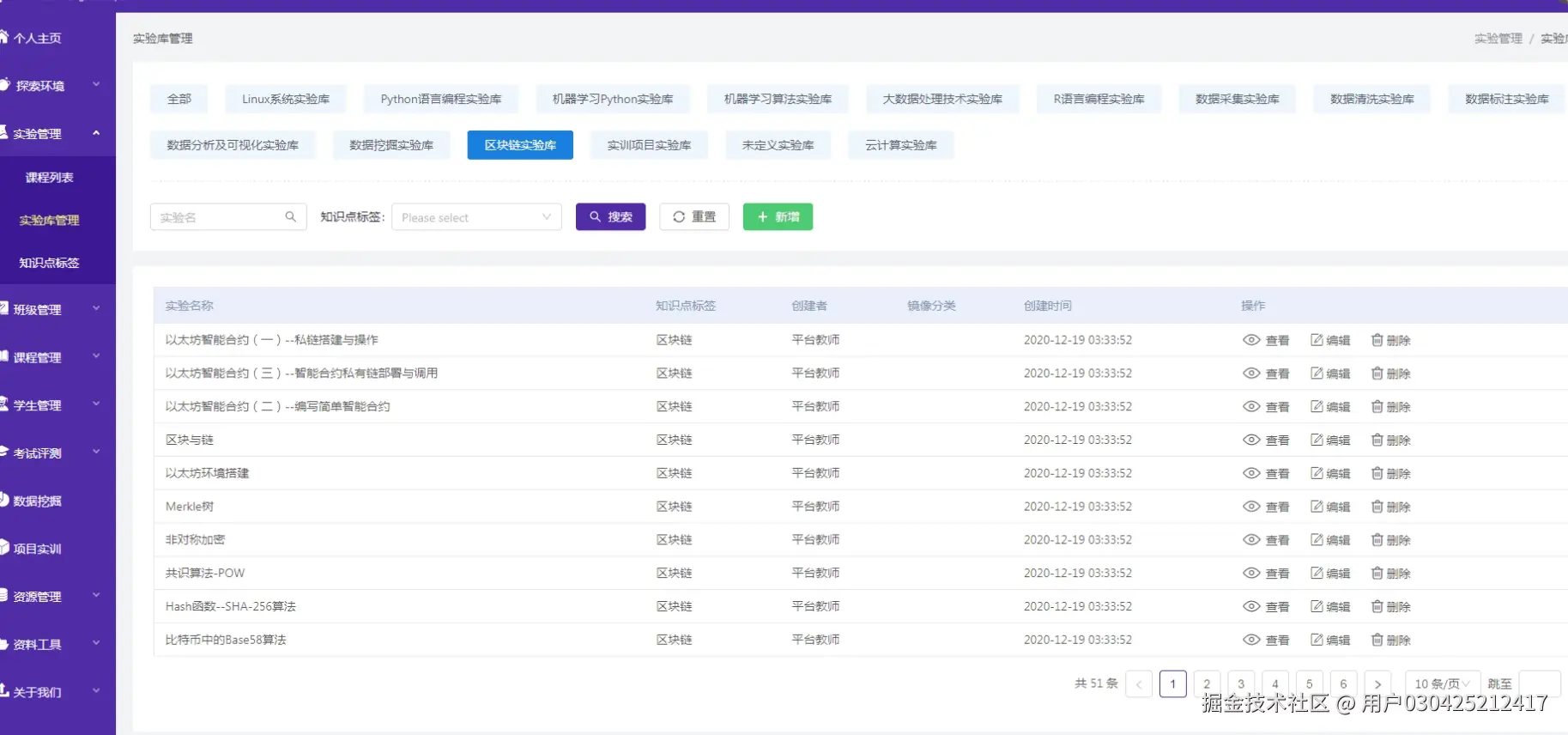Select the 数据清洗实验库 tab
1568x735 pixels.
[1371, 99]
